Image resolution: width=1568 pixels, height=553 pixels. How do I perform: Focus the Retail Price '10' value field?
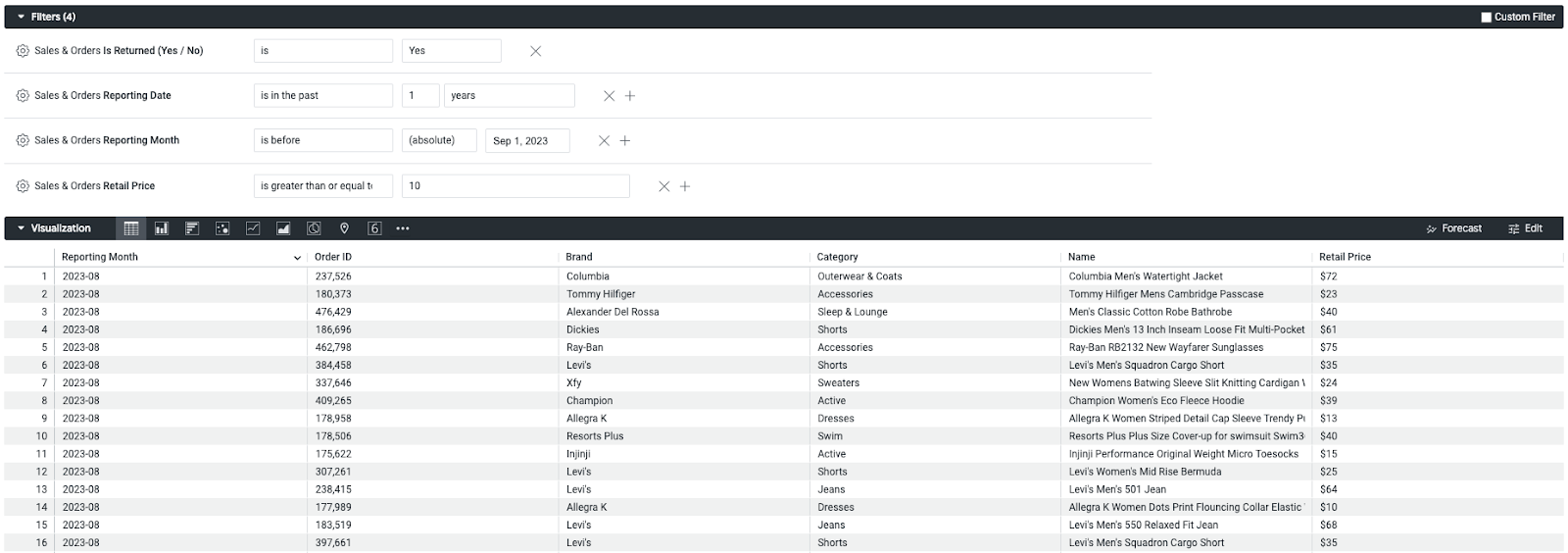(x=515, y=185)
